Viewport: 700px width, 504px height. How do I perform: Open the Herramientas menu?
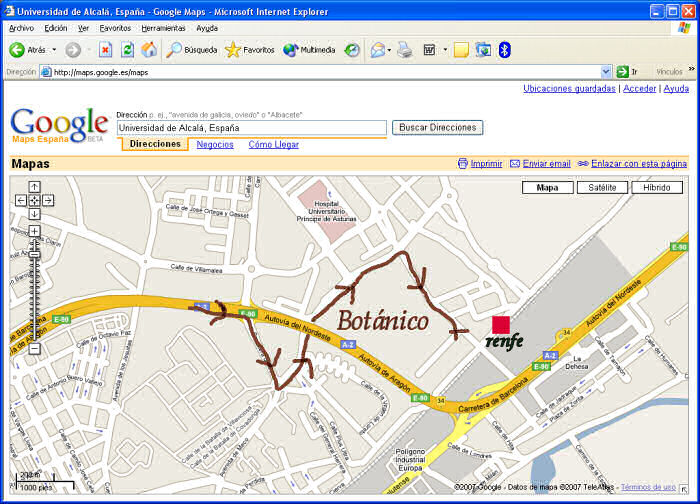tap(163, 28)
